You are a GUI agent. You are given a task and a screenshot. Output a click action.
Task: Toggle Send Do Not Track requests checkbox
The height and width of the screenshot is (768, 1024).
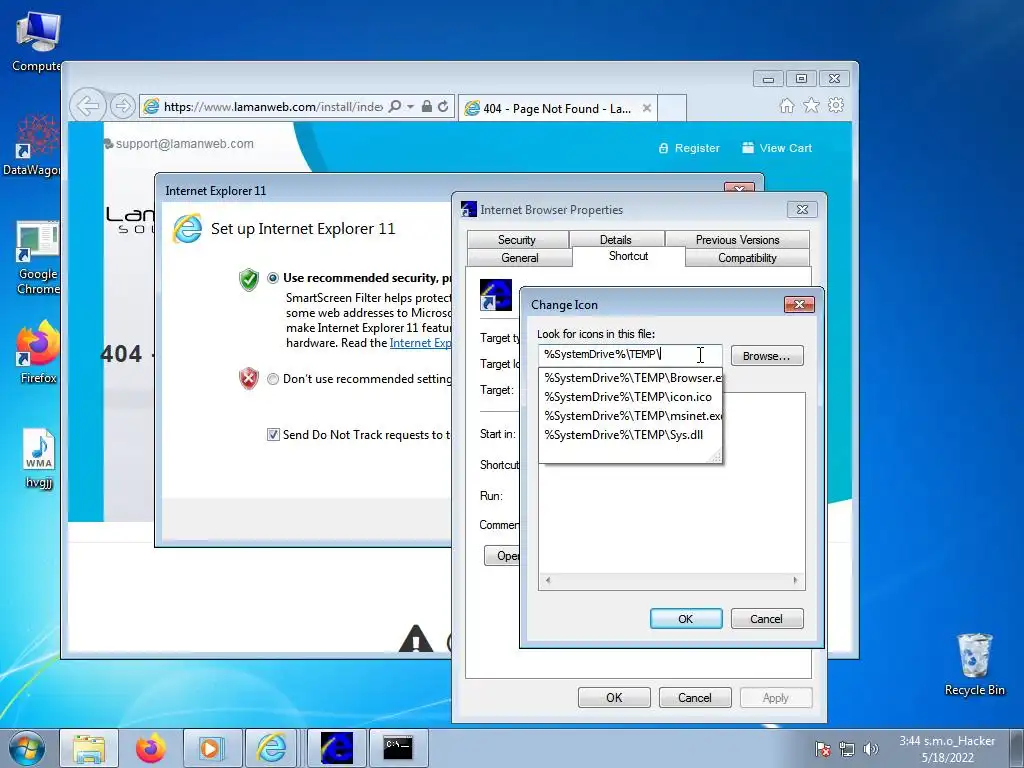274,435
